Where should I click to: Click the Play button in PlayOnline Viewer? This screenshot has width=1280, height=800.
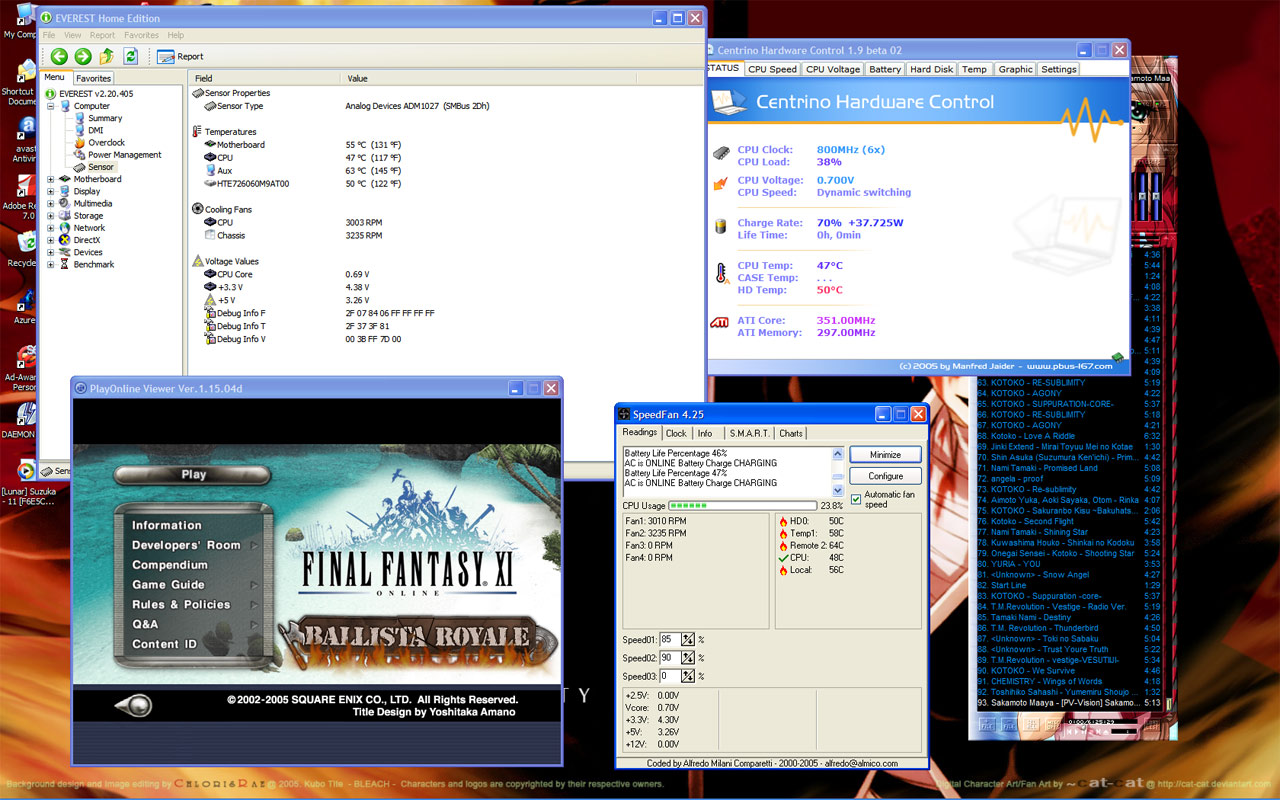193,475
